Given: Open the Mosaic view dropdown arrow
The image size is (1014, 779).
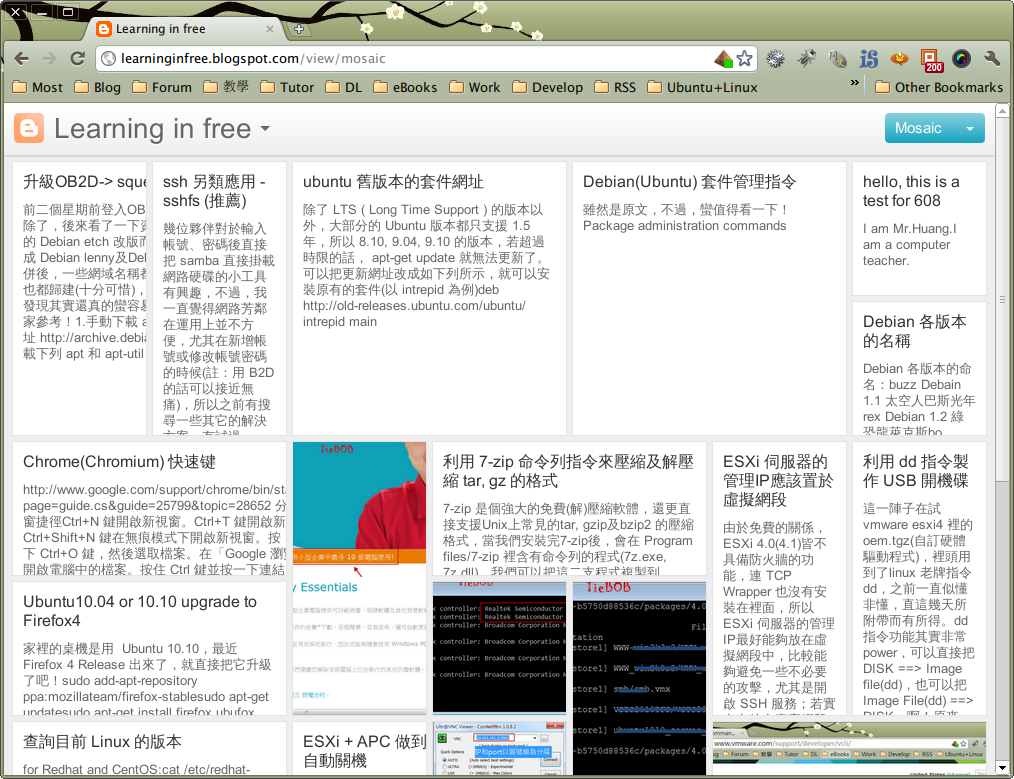Looking at the screenshot, I should pos(970,129).
